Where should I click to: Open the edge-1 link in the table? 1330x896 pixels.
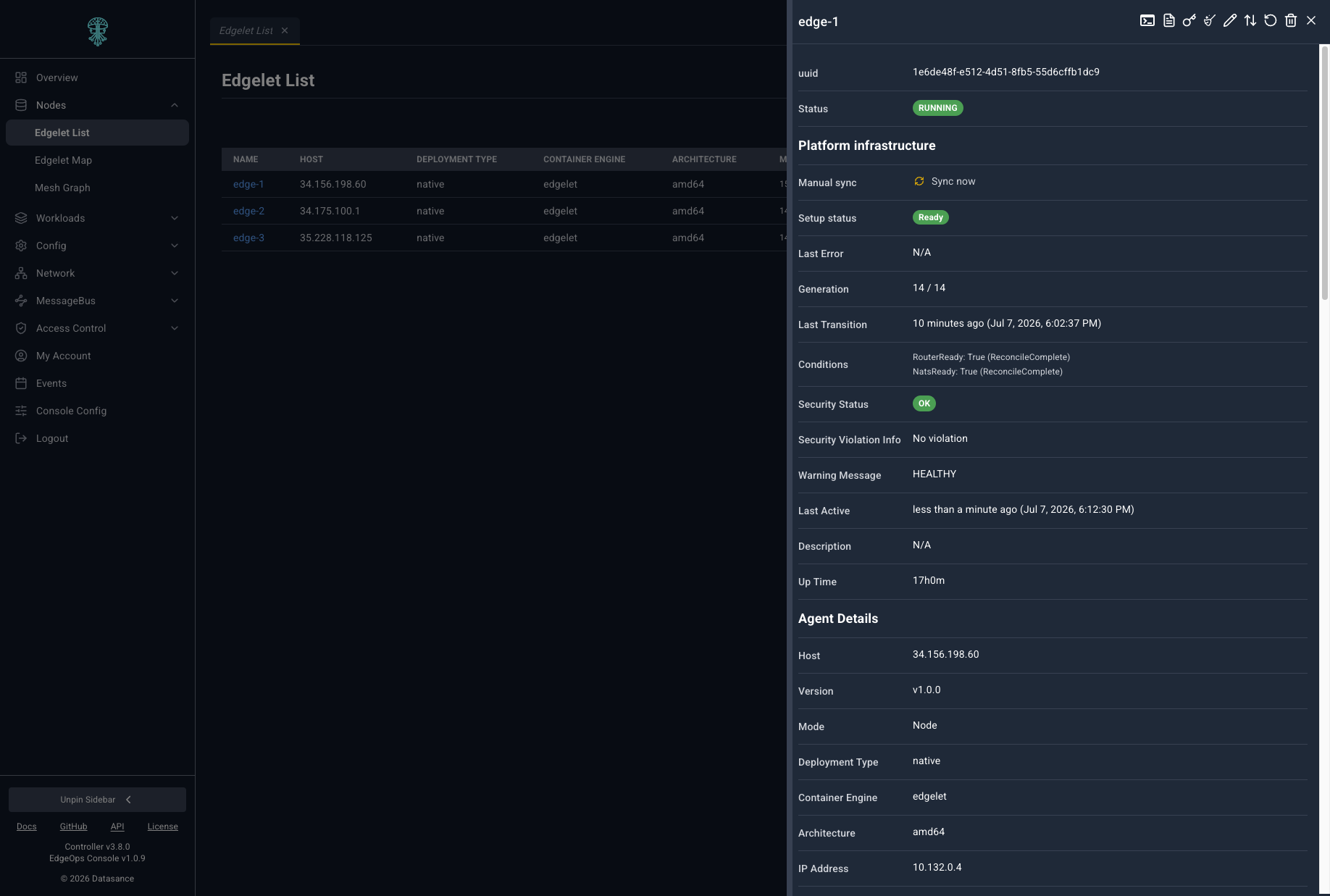click(248, 184)
